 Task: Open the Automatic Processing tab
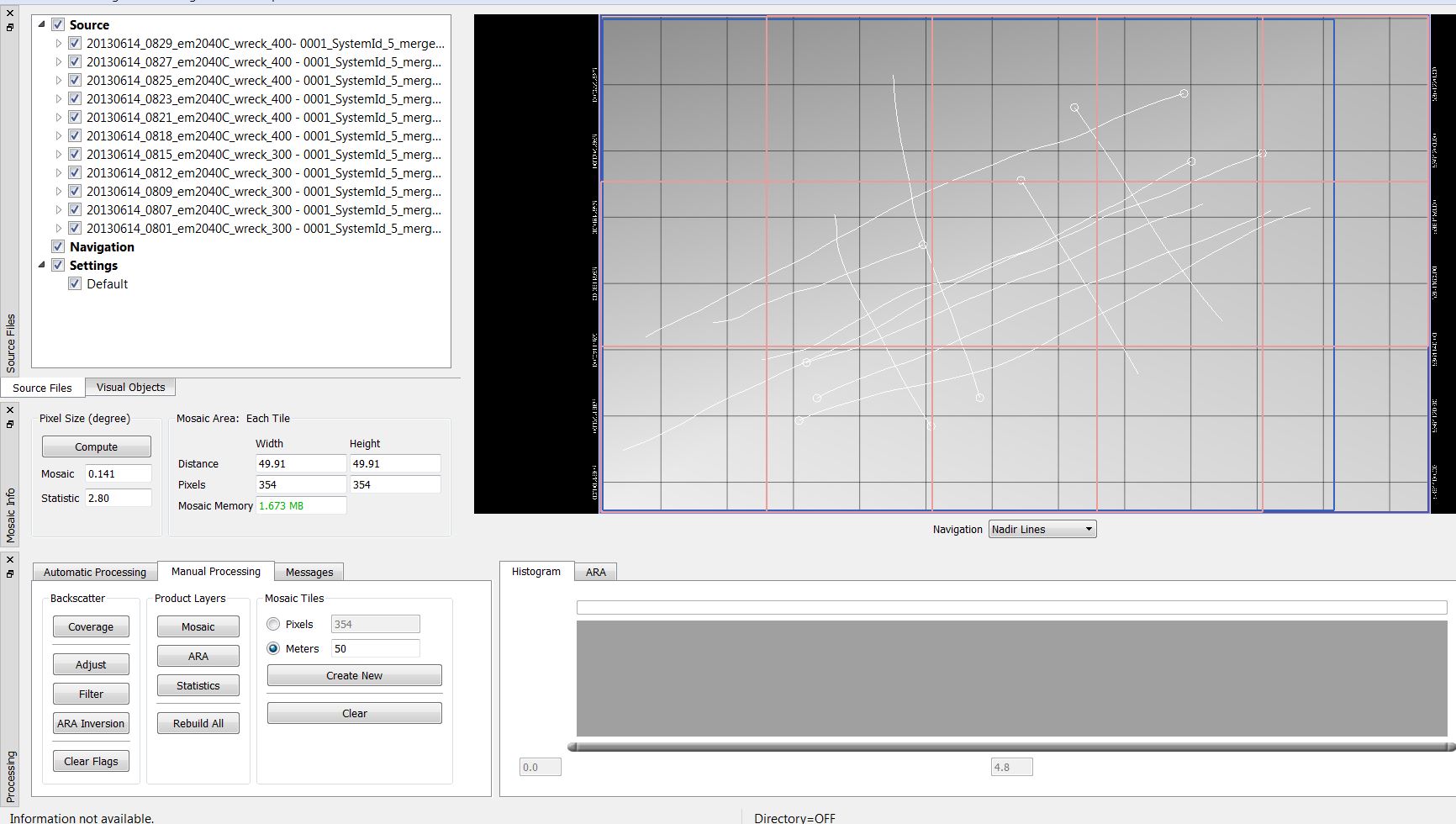[x=95, y=572]
